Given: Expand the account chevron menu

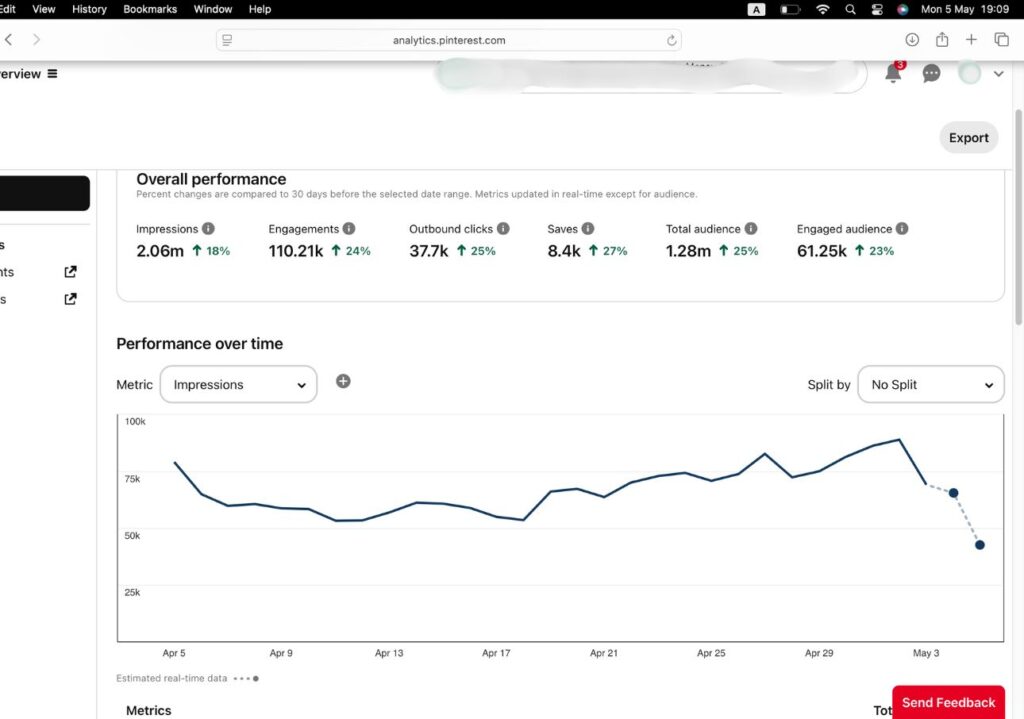Looking at the screenshot, I should pyautogui.click(x=998, y=74).
